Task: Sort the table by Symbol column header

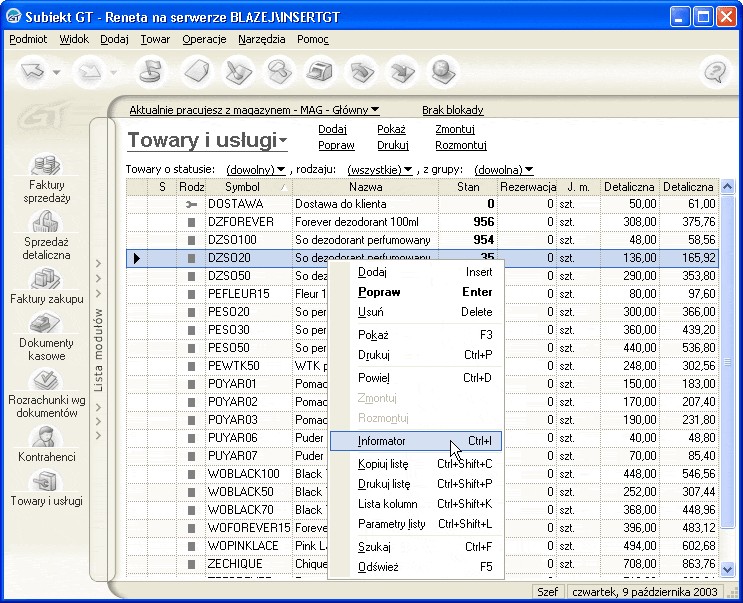Action: (242, 187)
